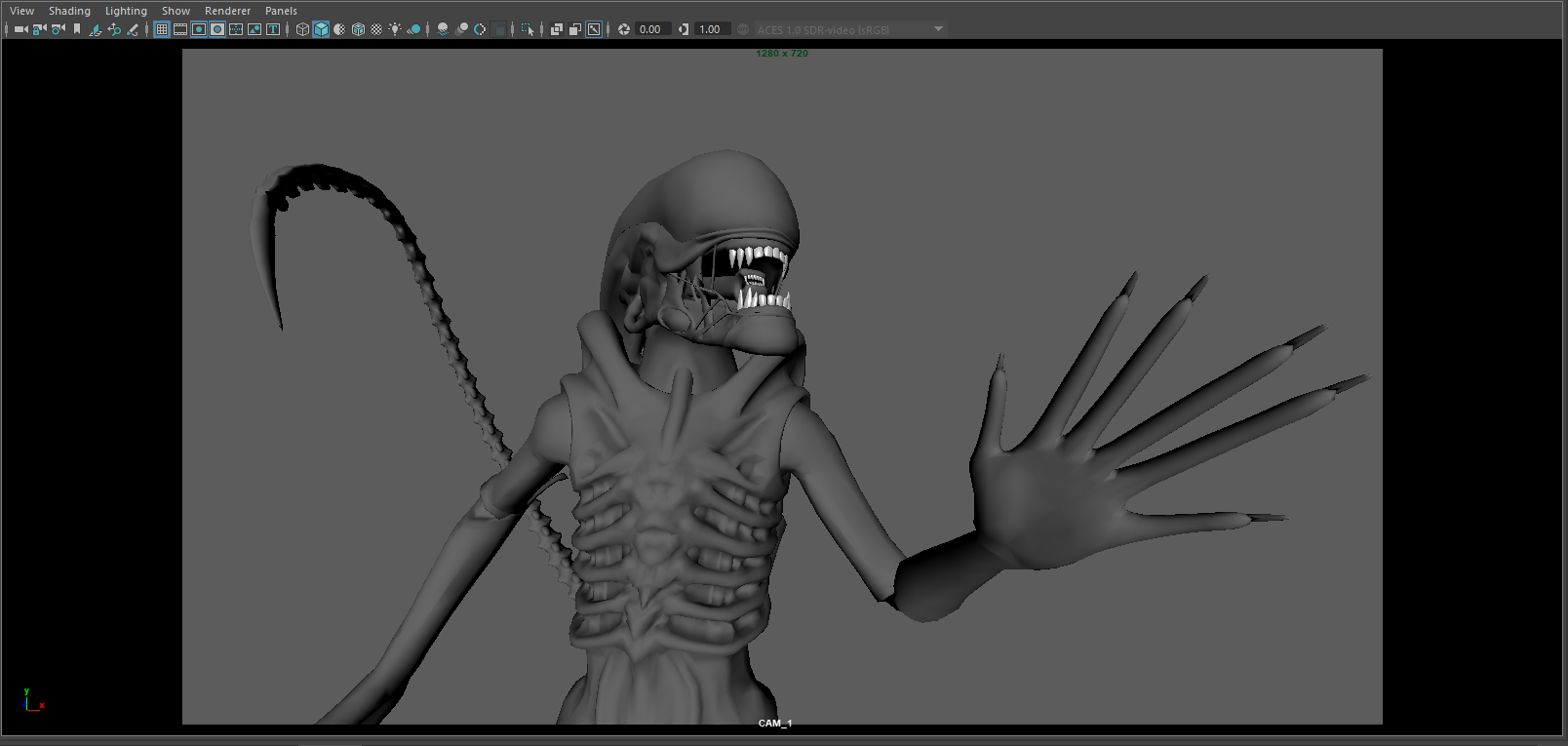This screenshot has height=746, width=1568.
Task: Open the Lighting menu
Action: 126,11
